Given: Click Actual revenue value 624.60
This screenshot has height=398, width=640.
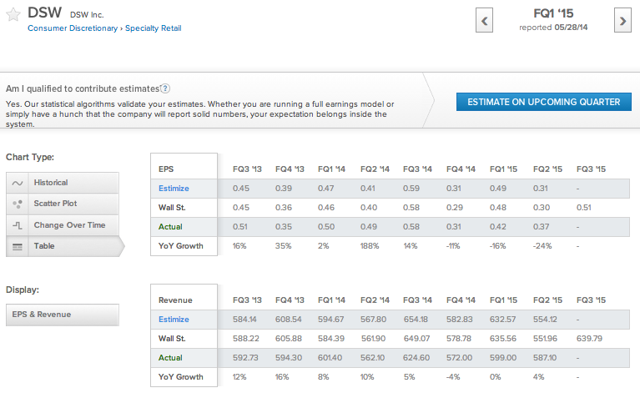Looking at the screenshot, I should pyautogui.click(x=416, y=358).
